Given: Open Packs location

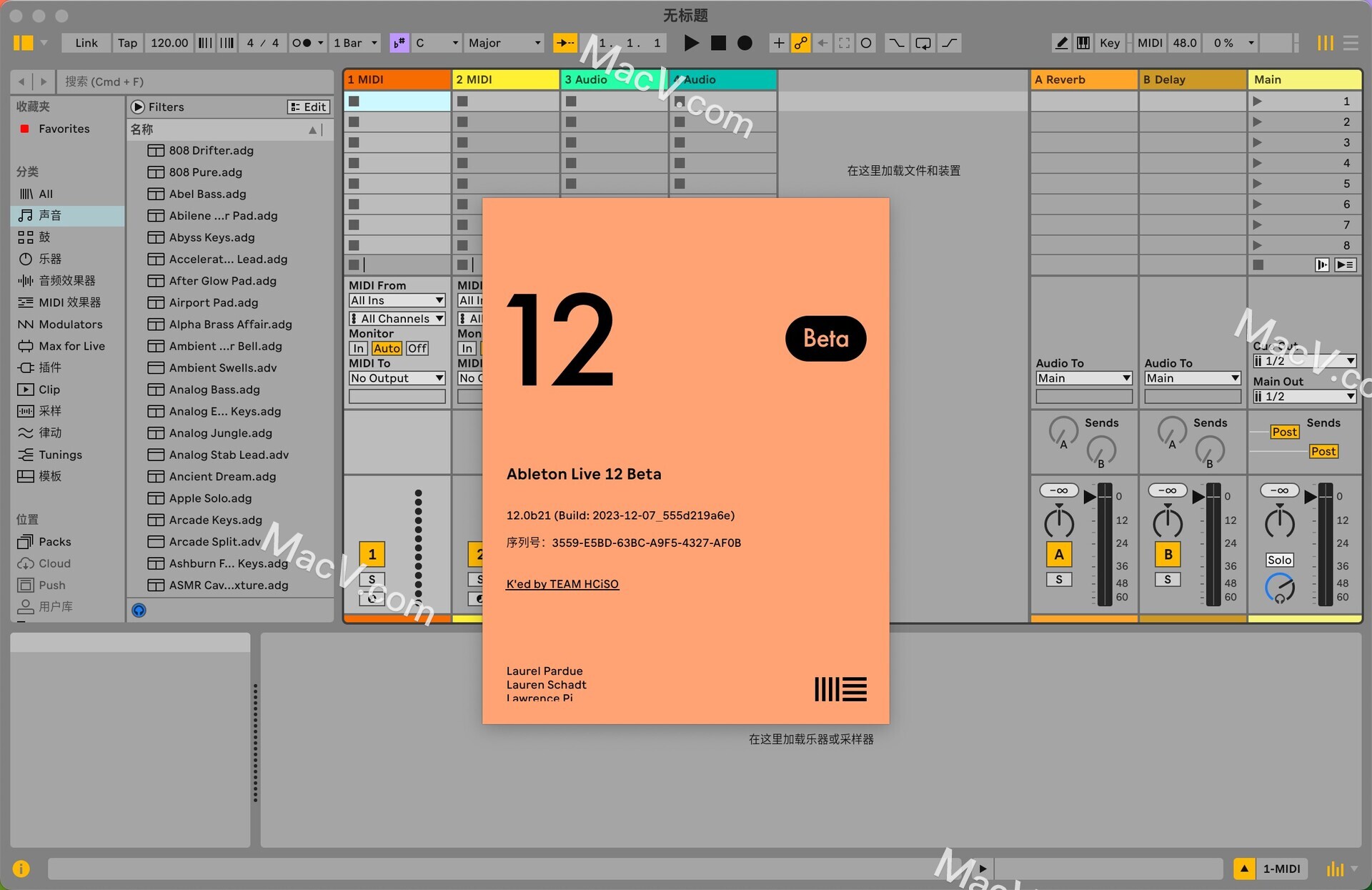Looking at the screenshot, I should pyautogui.click(x=68, y=542).
